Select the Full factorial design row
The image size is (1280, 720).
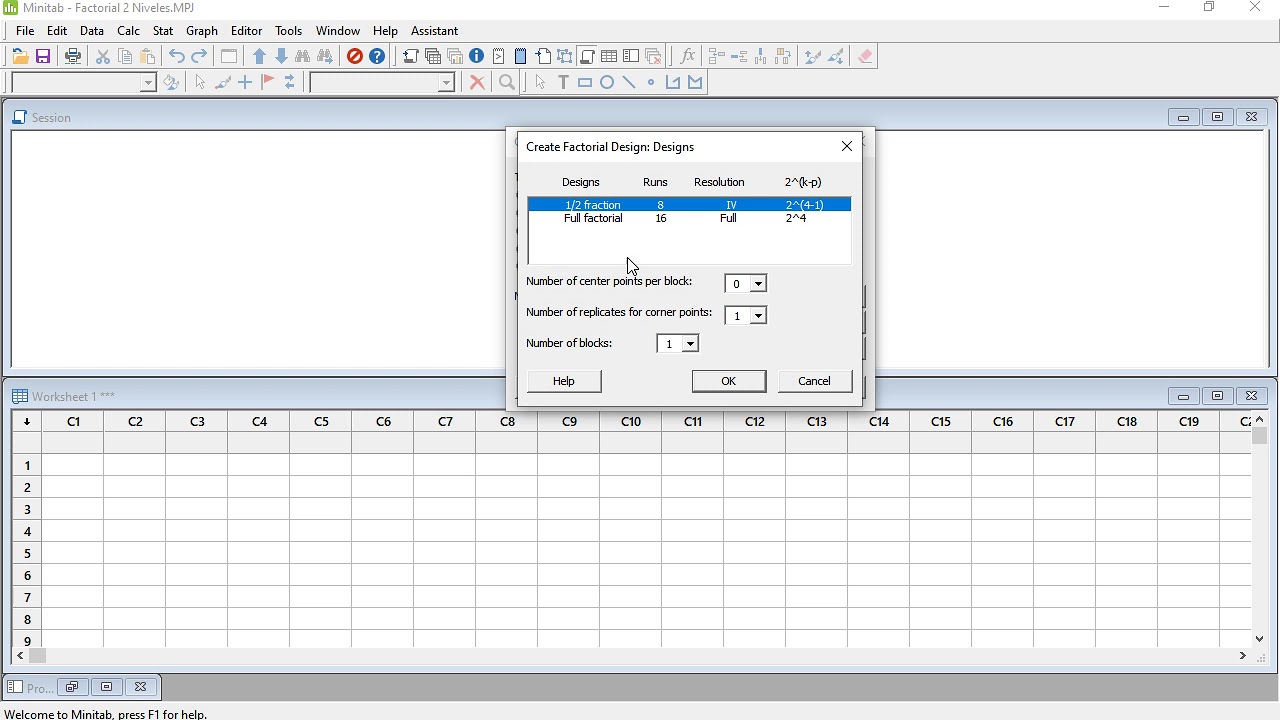(689, 219)
